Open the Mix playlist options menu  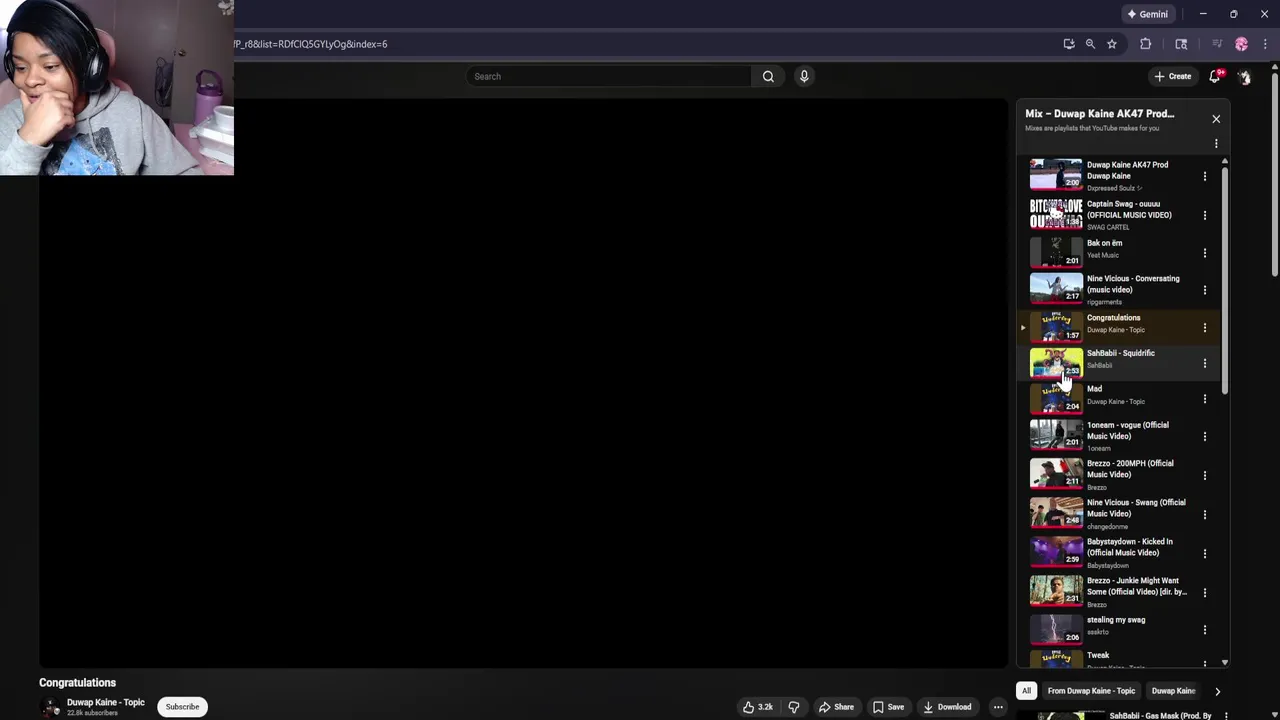pos(1216,144)
